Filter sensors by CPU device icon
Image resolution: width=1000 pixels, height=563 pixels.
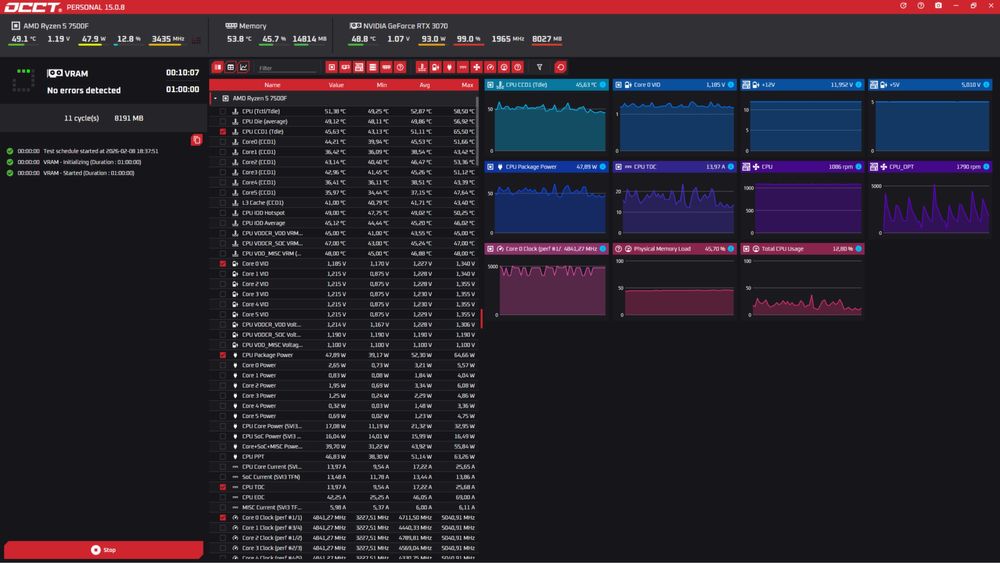pyautogui.click(x=332, y=67)
